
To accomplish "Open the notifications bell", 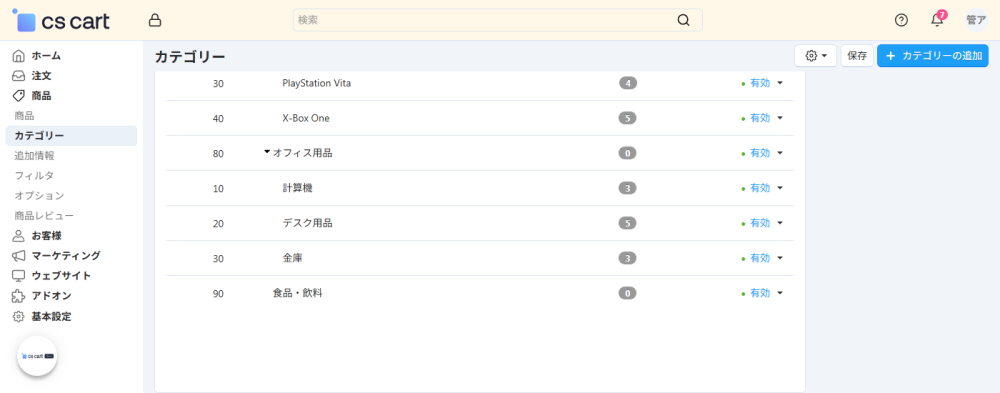I will pyautogui.click(x=937, y=20).
